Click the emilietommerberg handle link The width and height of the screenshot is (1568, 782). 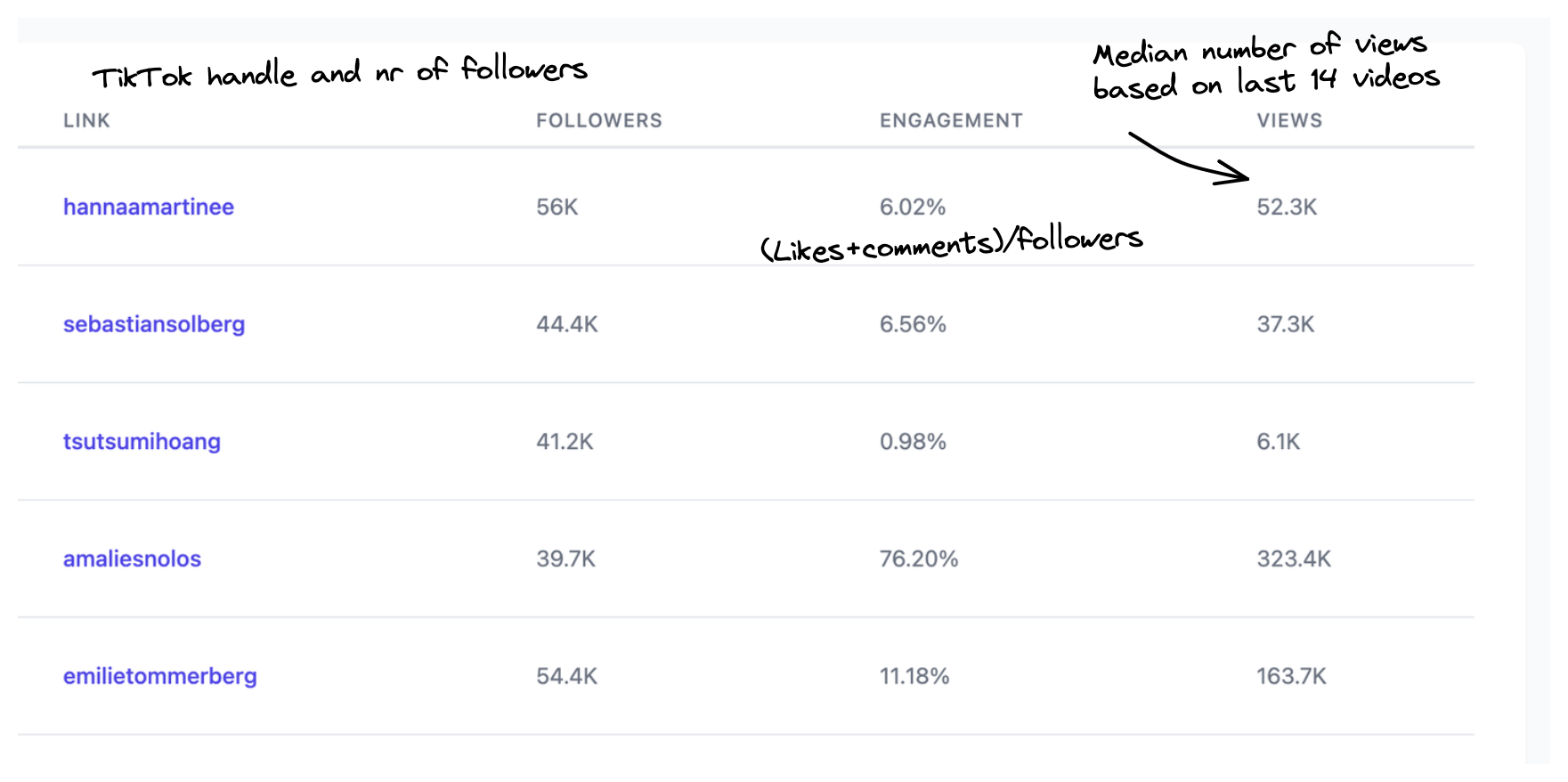pyautogui.click(x=160, y=676)
